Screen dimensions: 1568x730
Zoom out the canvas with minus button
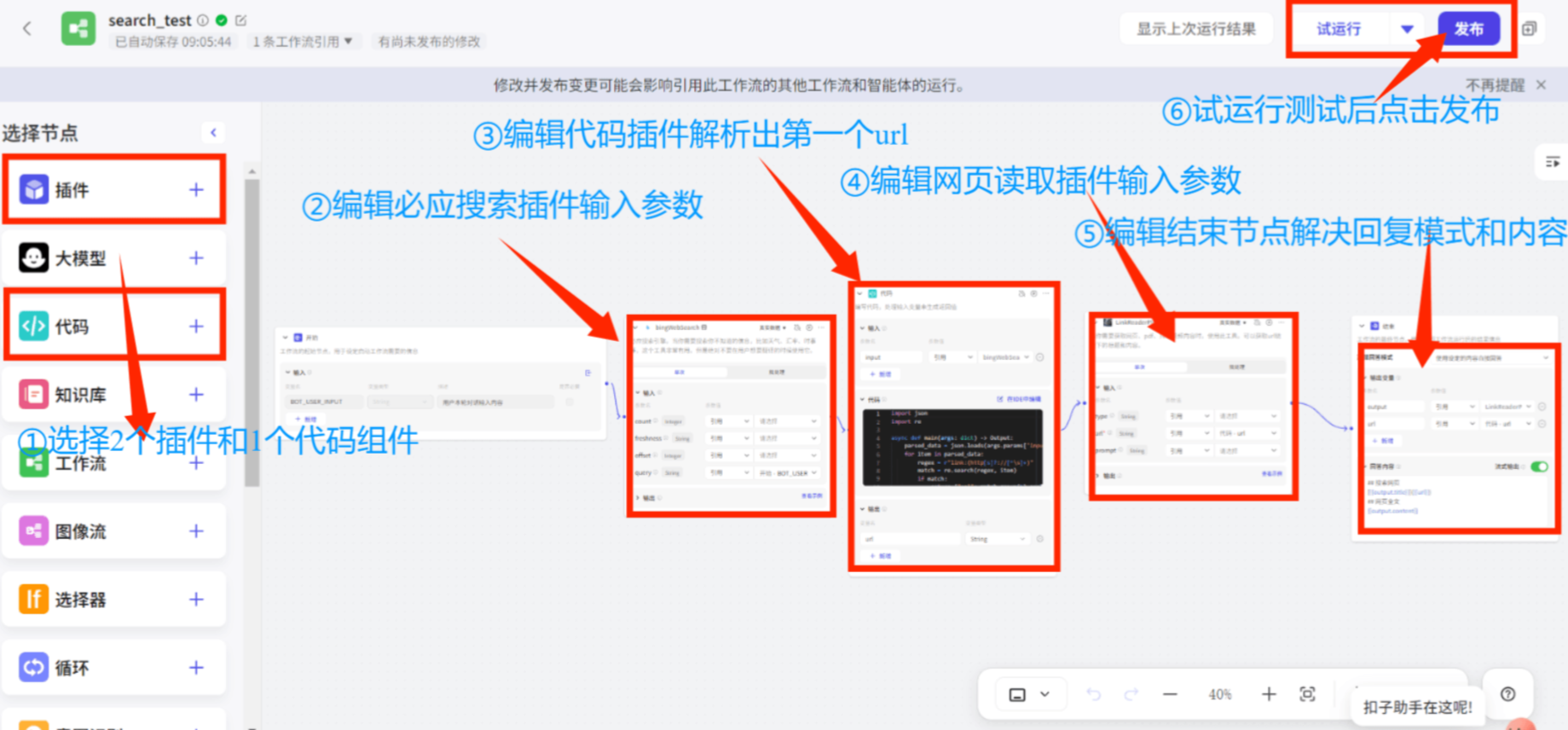tap(1170, 694)
